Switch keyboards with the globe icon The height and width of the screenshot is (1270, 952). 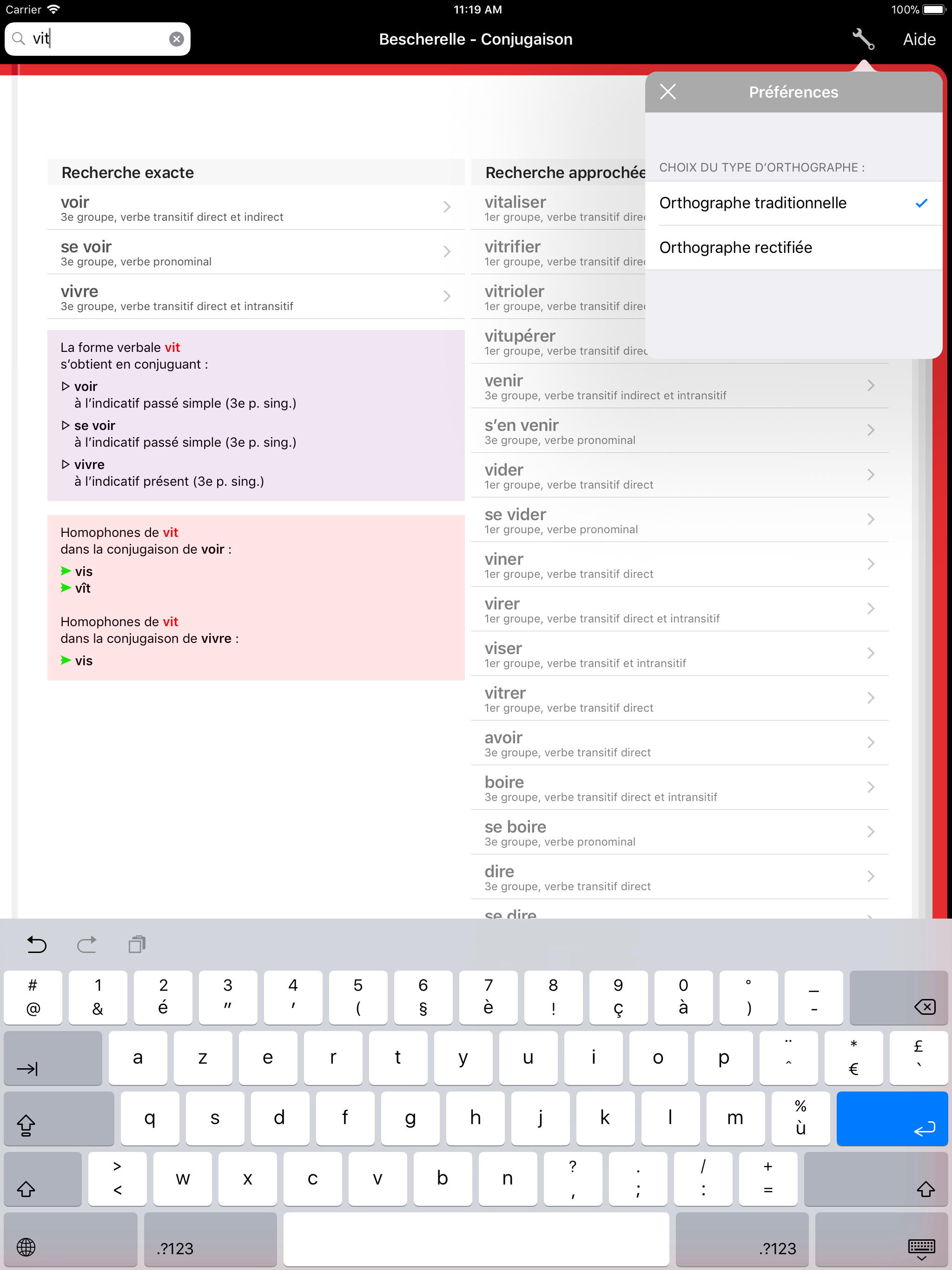coord(26,1247)
